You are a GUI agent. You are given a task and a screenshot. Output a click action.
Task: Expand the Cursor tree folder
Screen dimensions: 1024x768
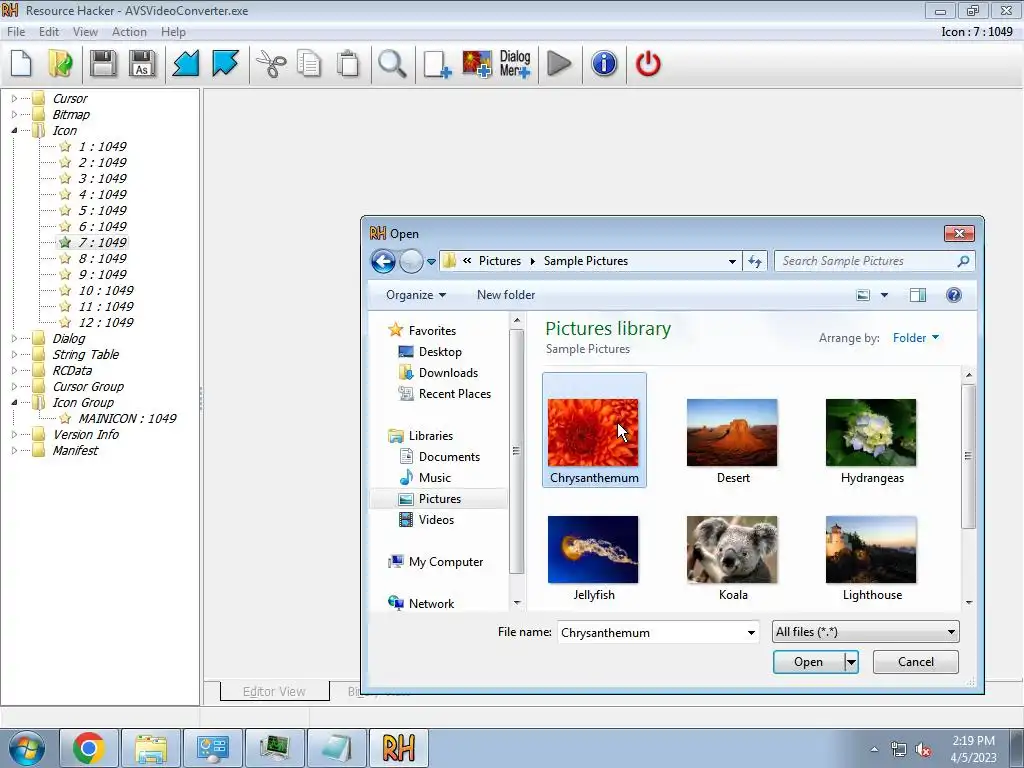pyautogui.click(x=14, y=99)
